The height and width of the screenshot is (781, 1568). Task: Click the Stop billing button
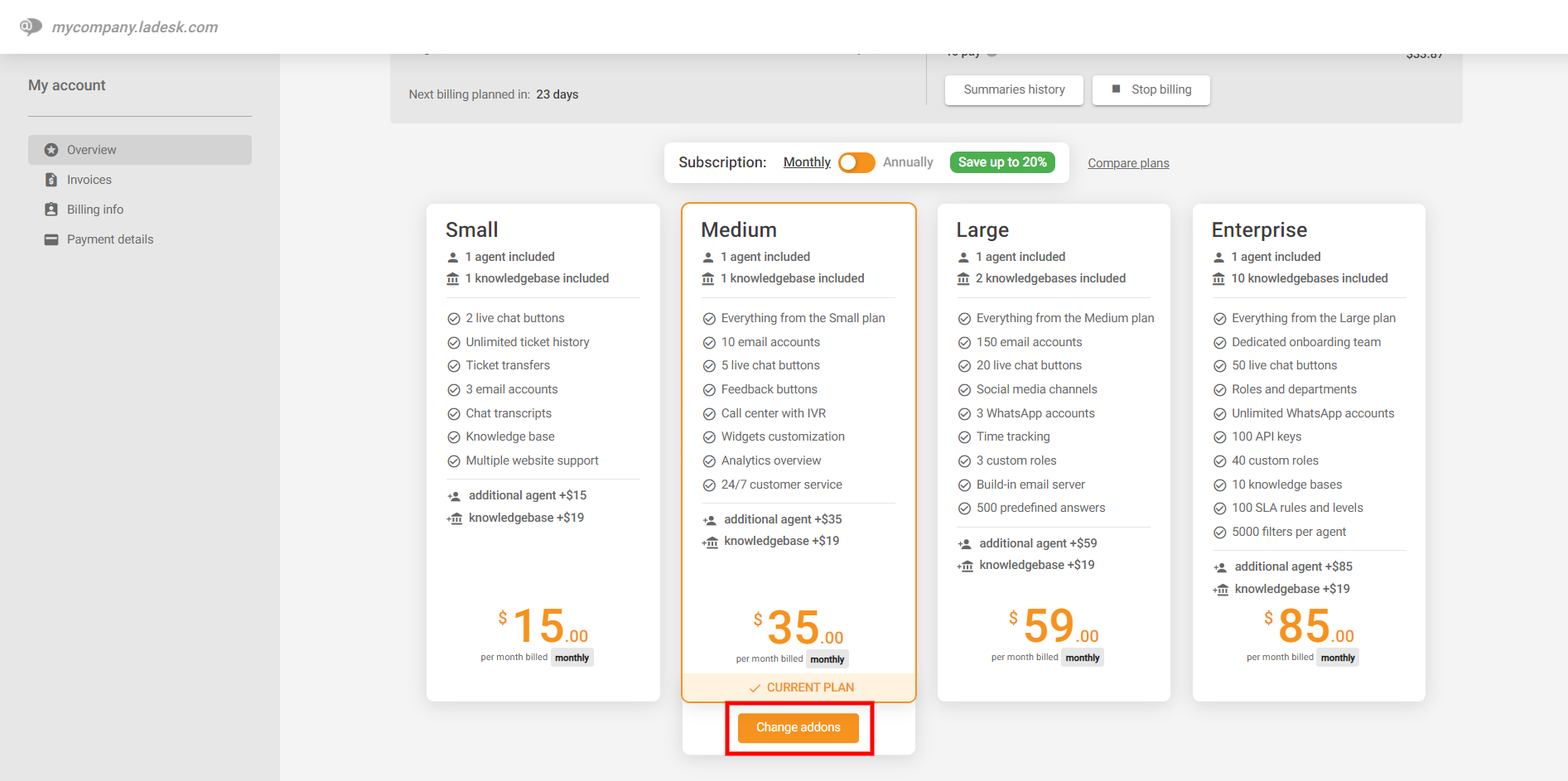pyautogui.click(x=1151, y=89)
